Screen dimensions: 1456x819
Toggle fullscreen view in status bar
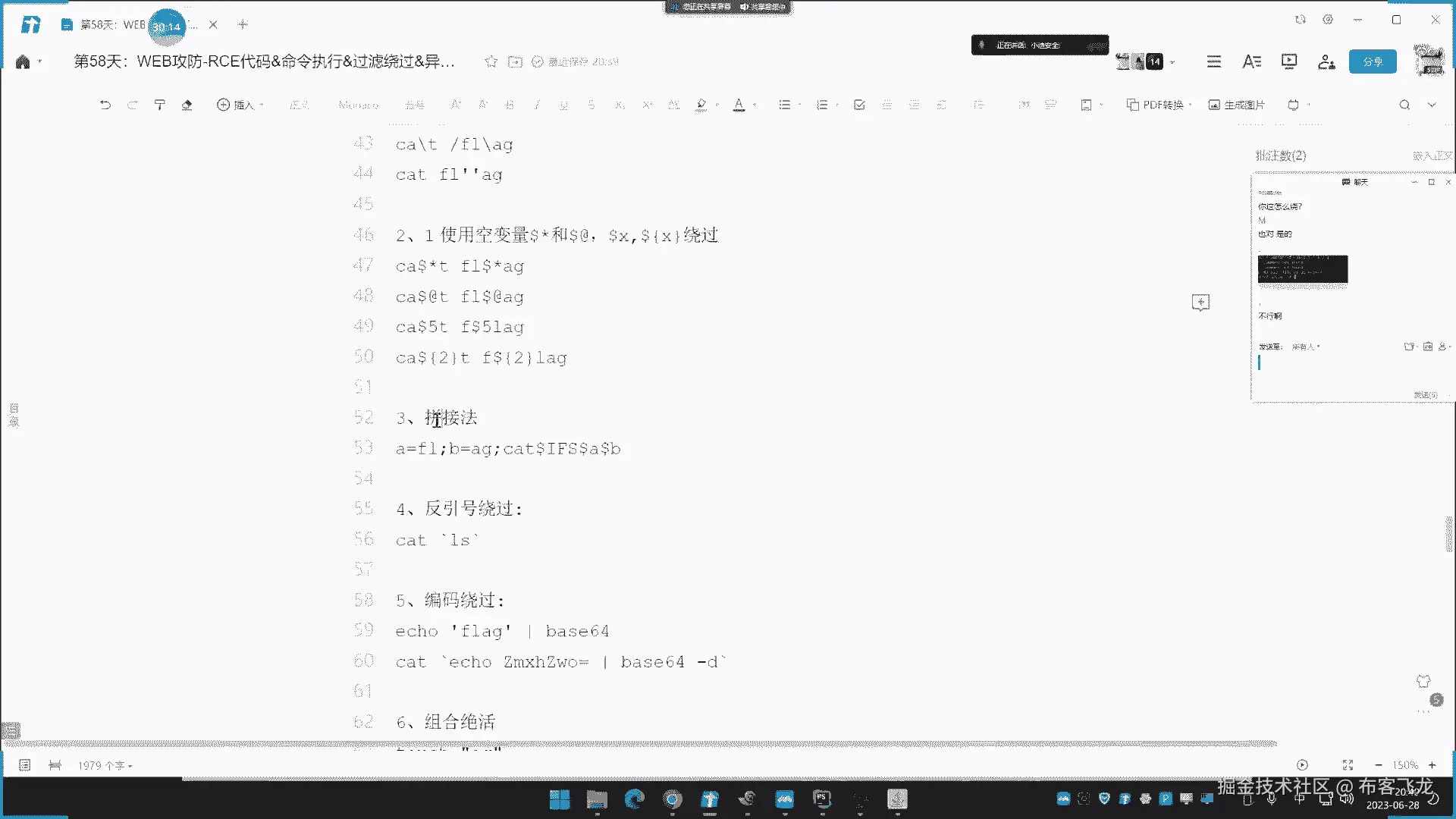pyautogui.click(x=1348, y=765)
